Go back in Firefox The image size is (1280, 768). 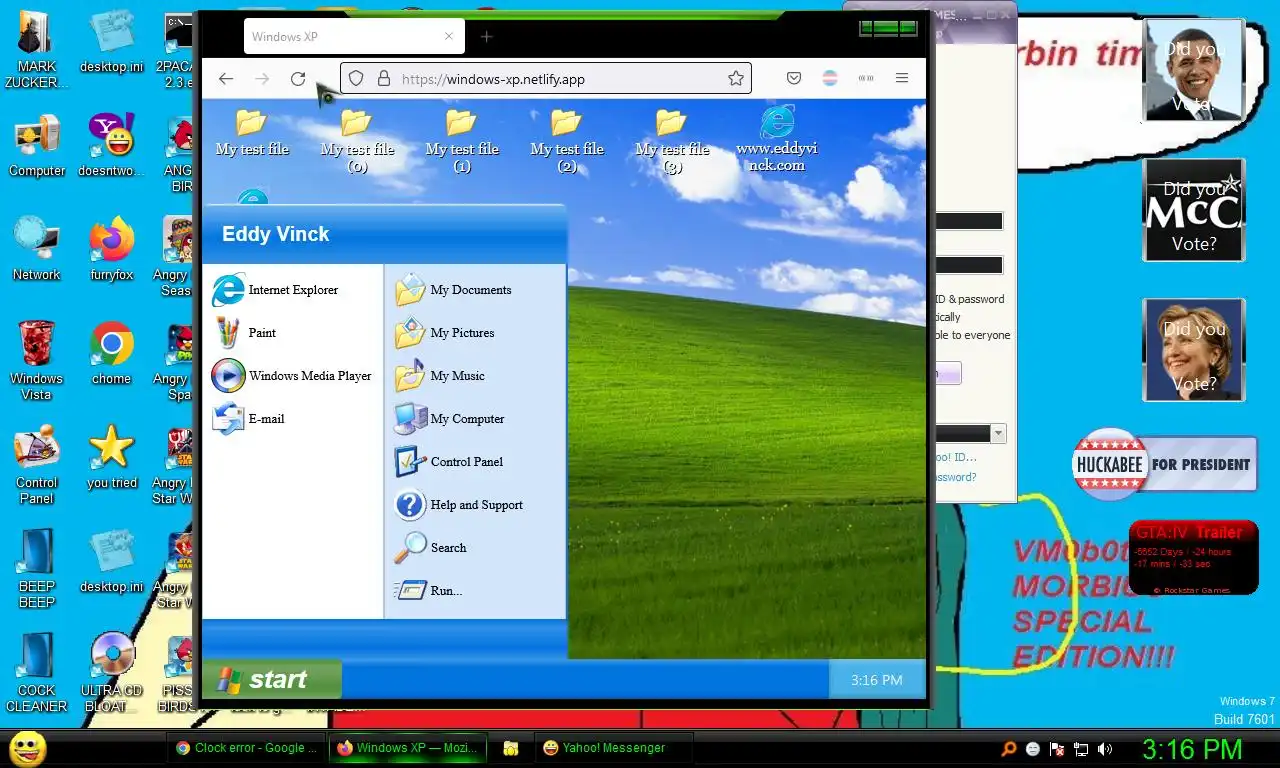pyautogui.click(x=226, y=79)
